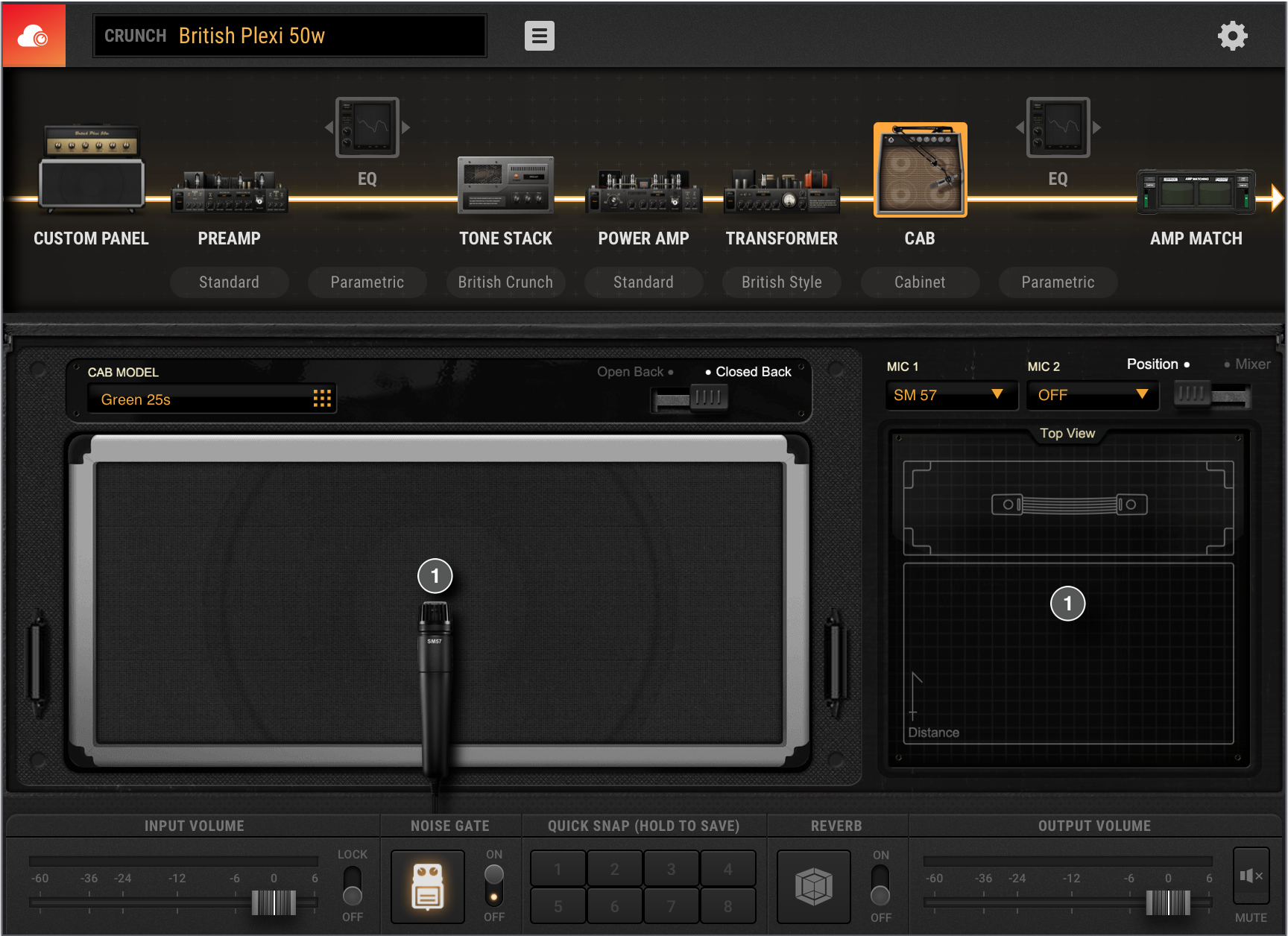This screenshot has height=936, width=1288.
Task: Change the second EQ type Parametric
Action: pos(1058,282)
